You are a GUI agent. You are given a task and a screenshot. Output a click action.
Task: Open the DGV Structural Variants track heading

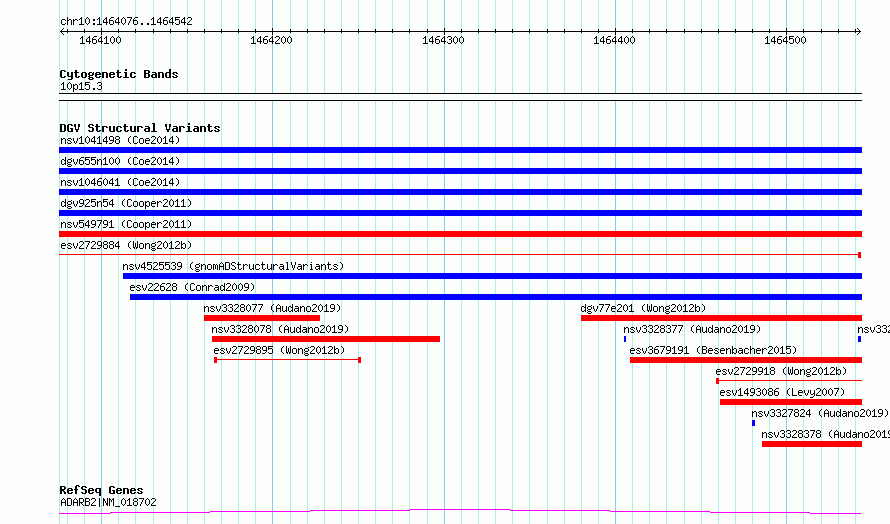pyautogui.click(x=140, y=128)
